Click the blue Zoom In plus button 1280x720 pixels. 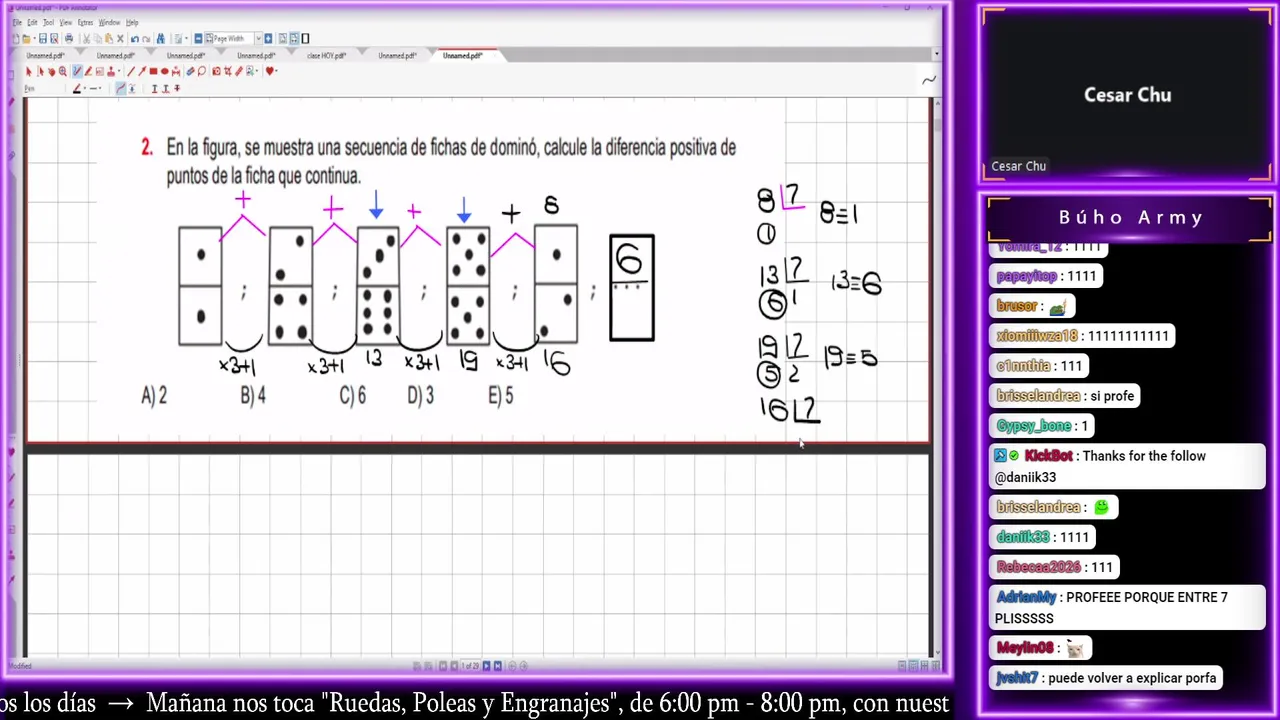(x=268, y=39)
